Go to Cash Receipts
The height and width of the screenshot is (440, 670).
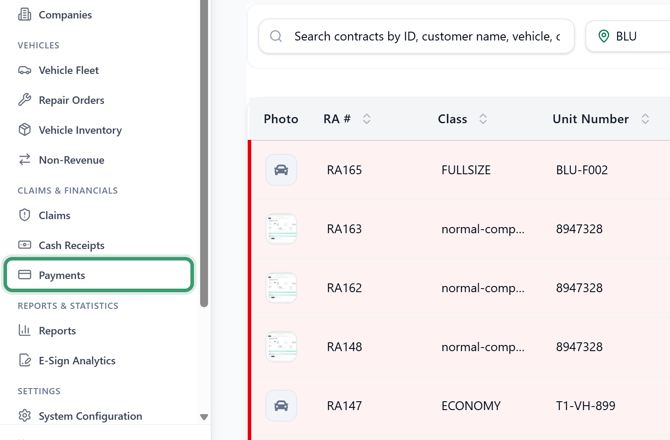[71, 245]
